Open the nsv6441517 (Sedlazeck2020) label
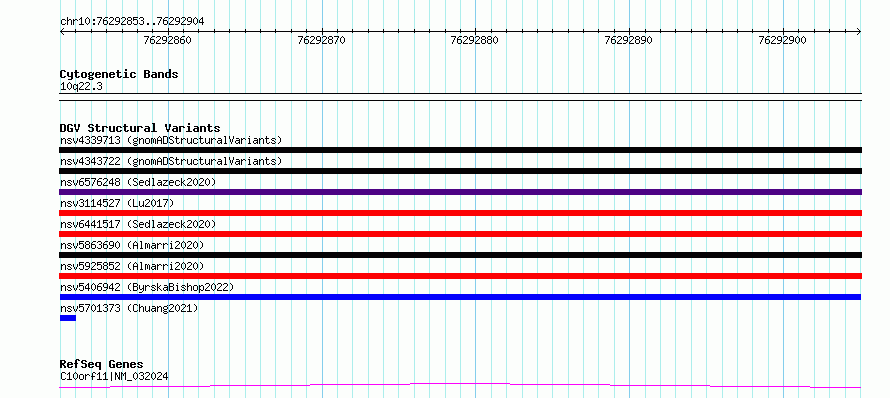 pos(138,224)
